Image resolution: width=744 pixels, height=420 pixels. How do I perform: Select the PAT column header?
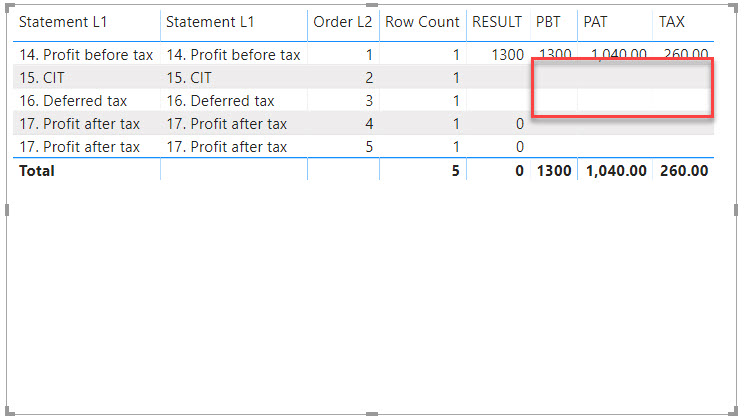point(595,22)
